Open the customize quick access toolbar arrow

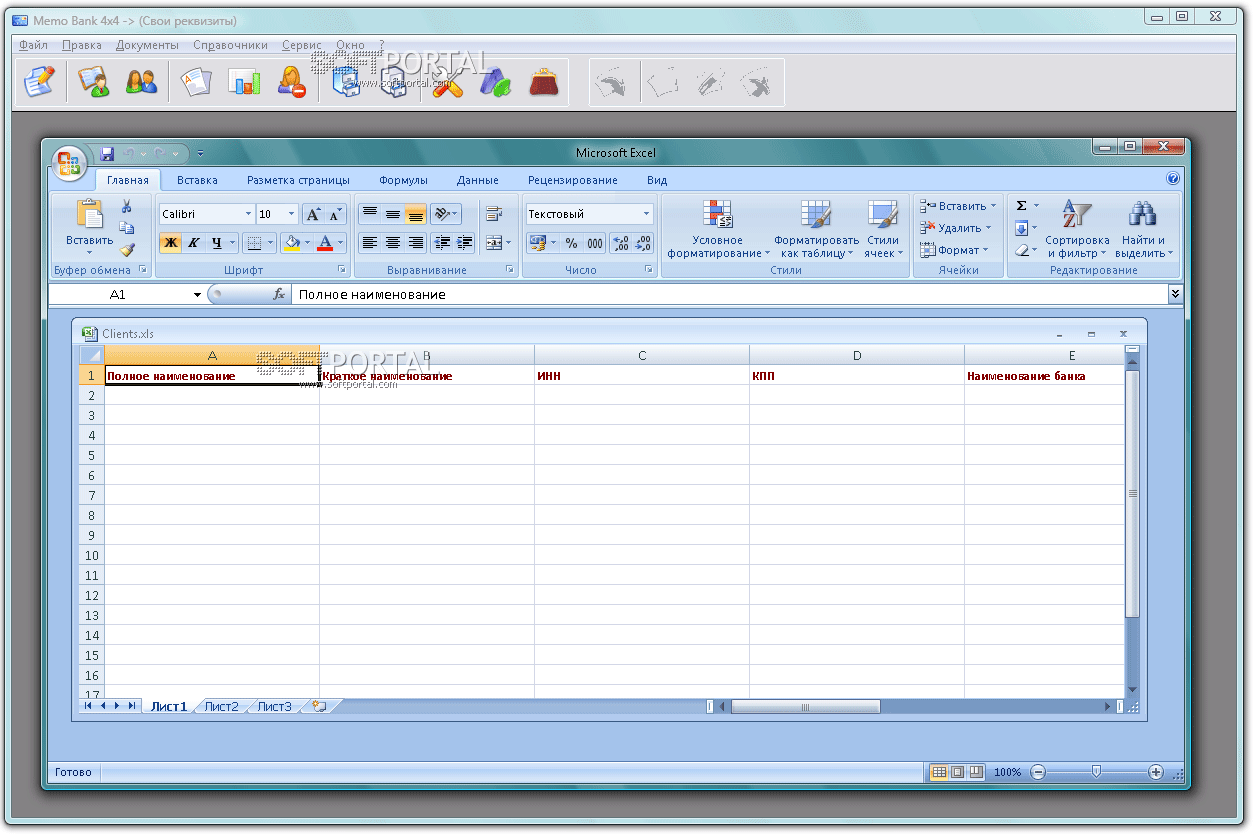tap(200, 154)
